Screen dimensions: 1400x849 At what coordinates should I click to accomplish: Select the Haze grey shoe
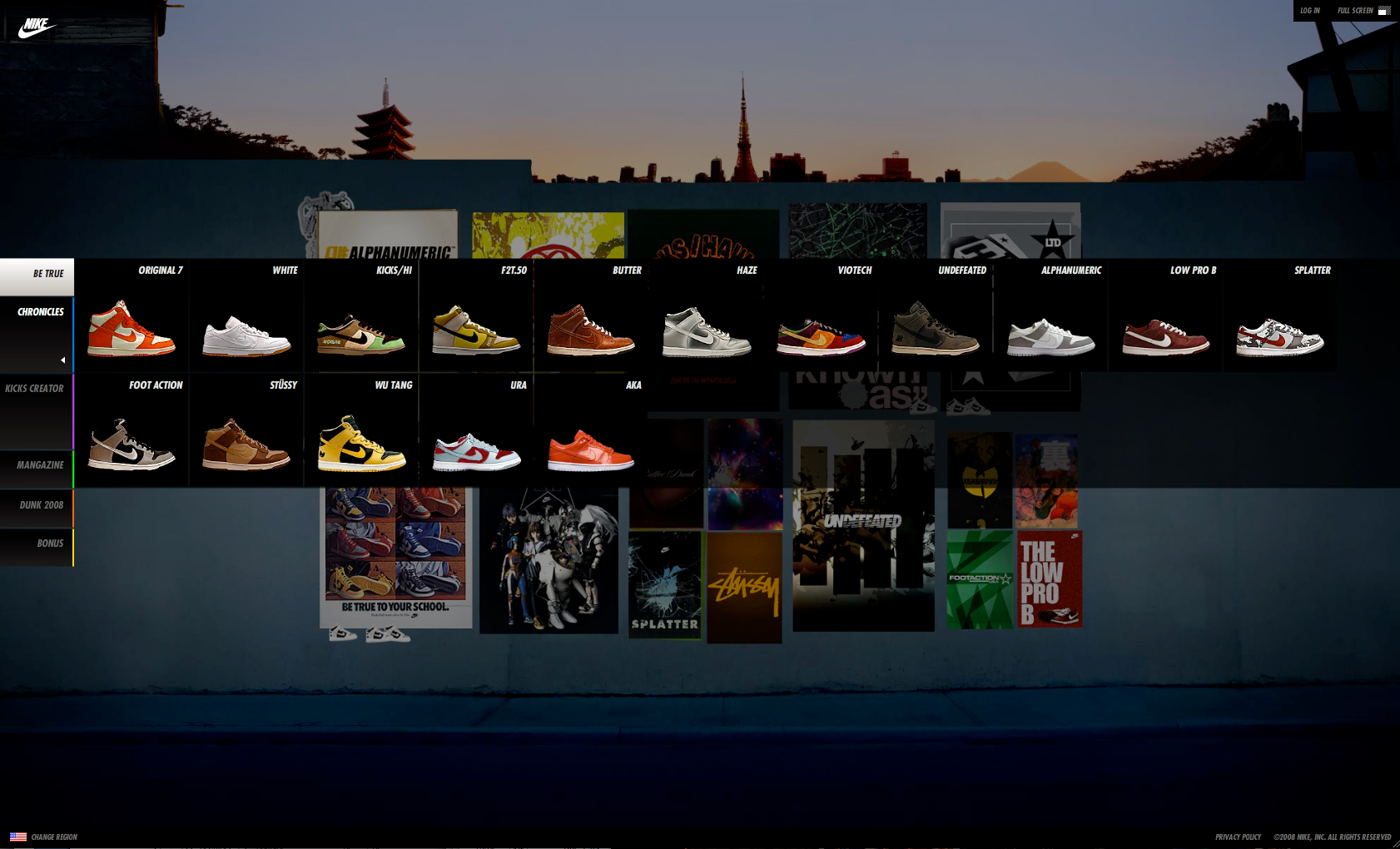point(706,331)
